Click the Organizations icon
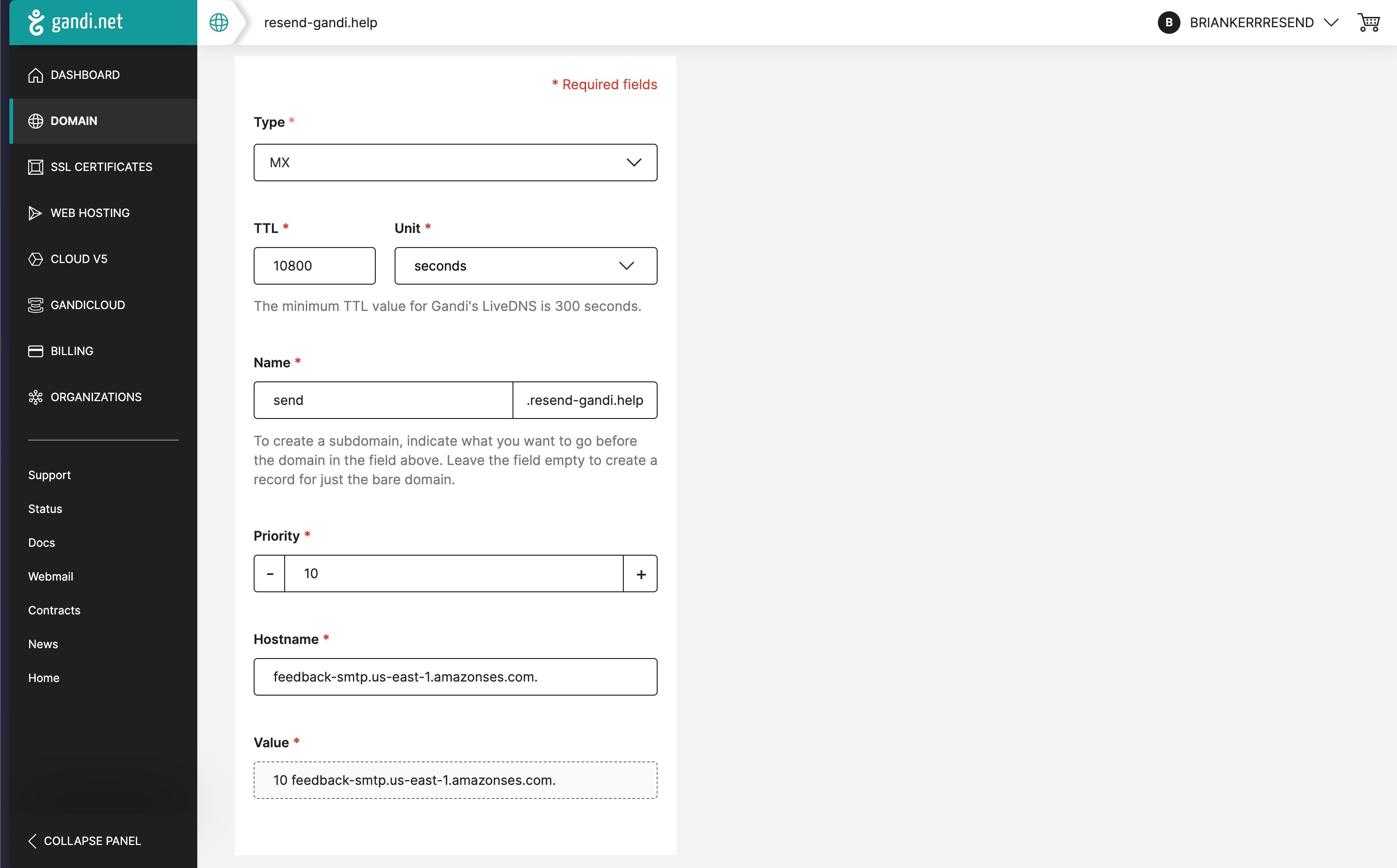The image size is (1397, 868). pyautogui.click(x=36, y=397)
